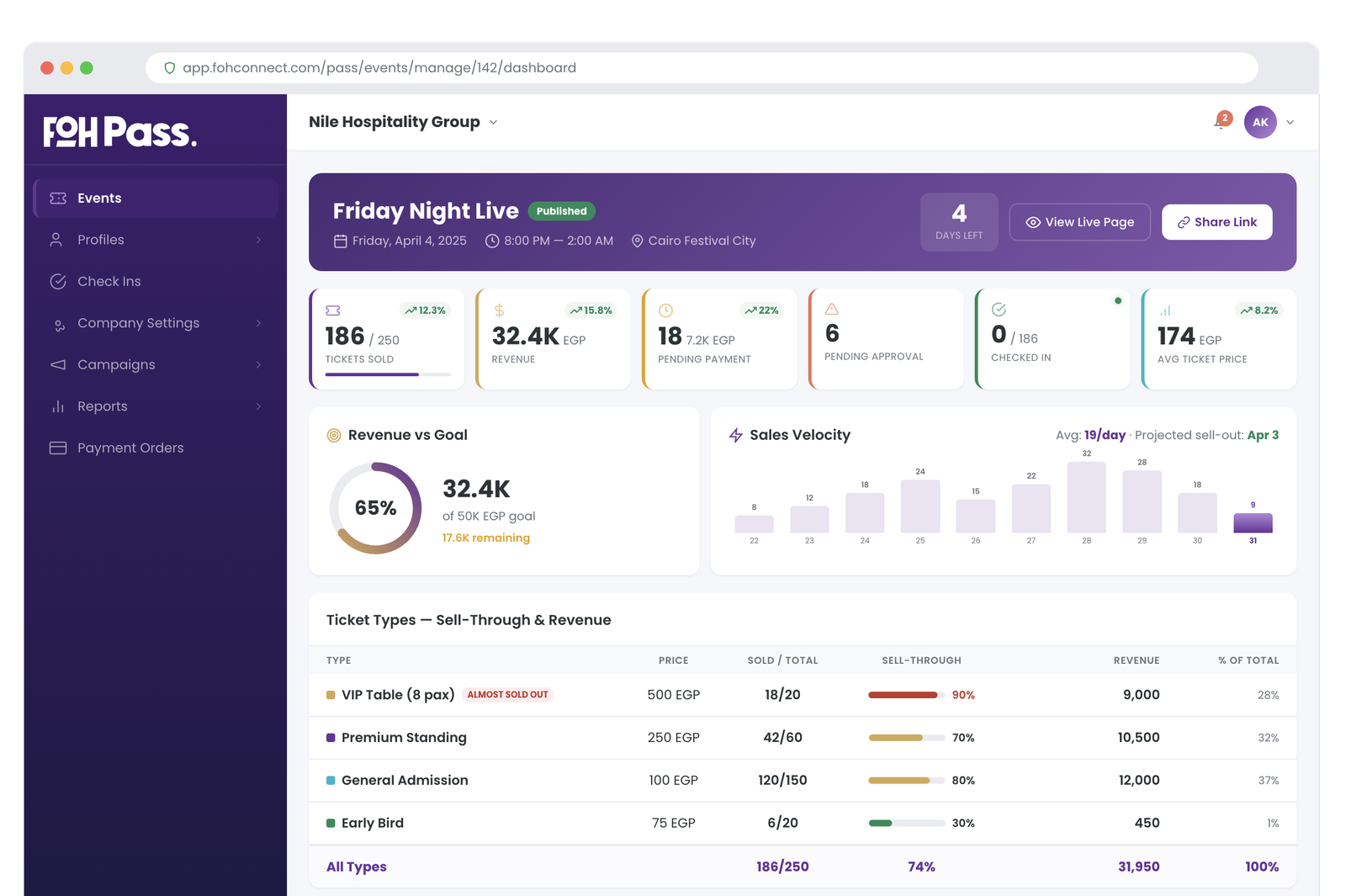Click the Sales Velocity lightning bolt icon
Viewport: 1346px width, 896px height.
point(735,435)
